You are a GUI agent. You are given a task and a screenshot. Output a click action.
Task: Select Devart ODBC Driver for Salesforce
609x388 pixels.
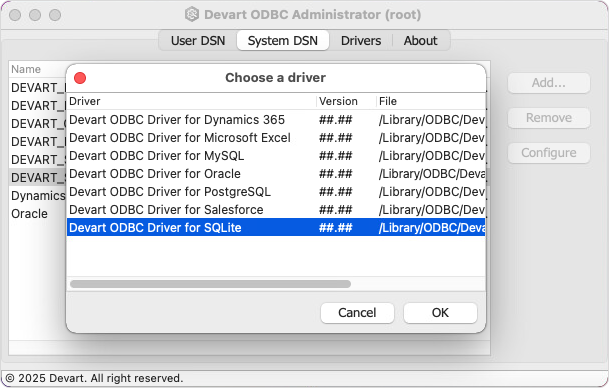276,209
